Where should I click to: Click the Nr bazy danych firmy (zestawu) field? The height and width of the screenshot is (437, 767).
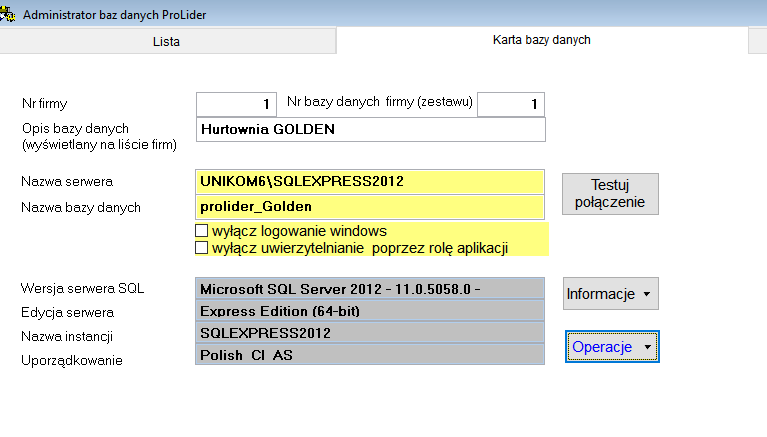(511, 104)
